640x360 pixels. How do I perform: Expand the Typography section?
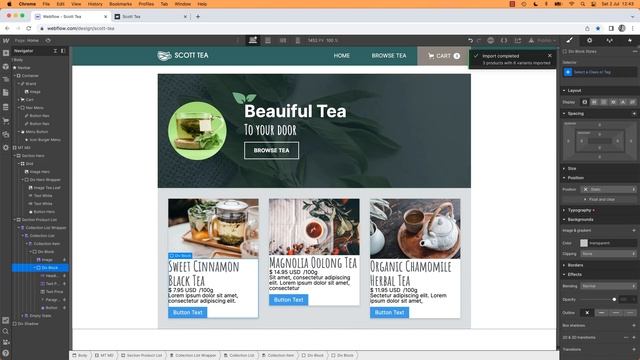(x=578, y=210)
